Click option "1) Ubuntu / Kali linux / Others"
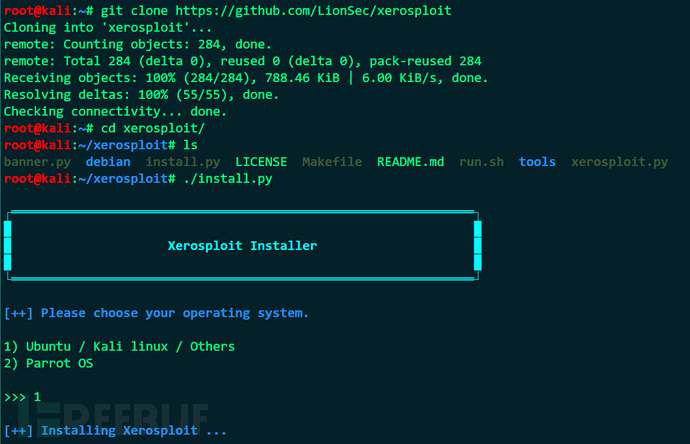This screenshot has width=690, height=444. pyautogui.click(x=119, y=347)
